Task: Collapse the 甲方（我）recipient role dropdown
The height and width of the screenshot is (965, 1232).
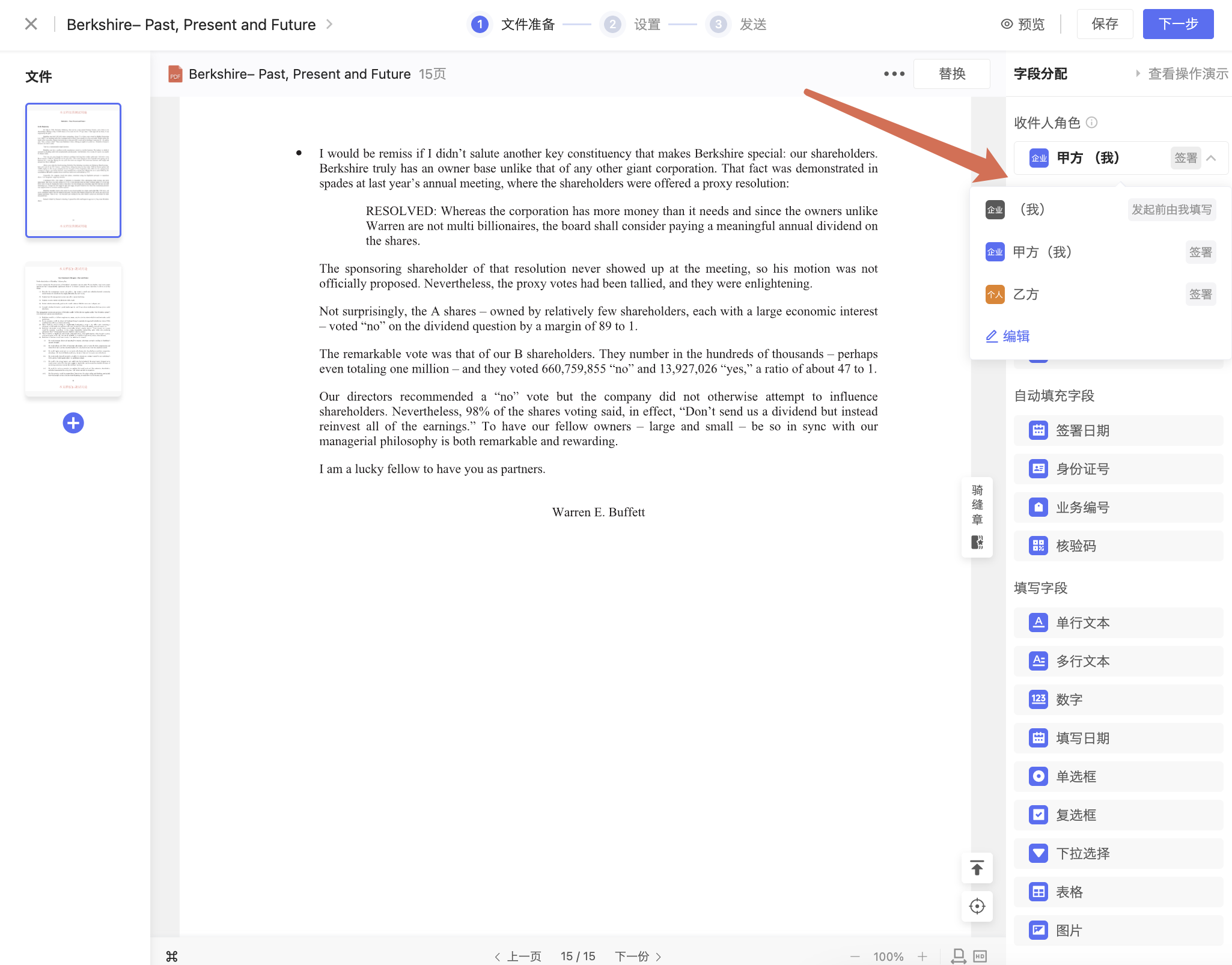Action: pos(1211,158)
